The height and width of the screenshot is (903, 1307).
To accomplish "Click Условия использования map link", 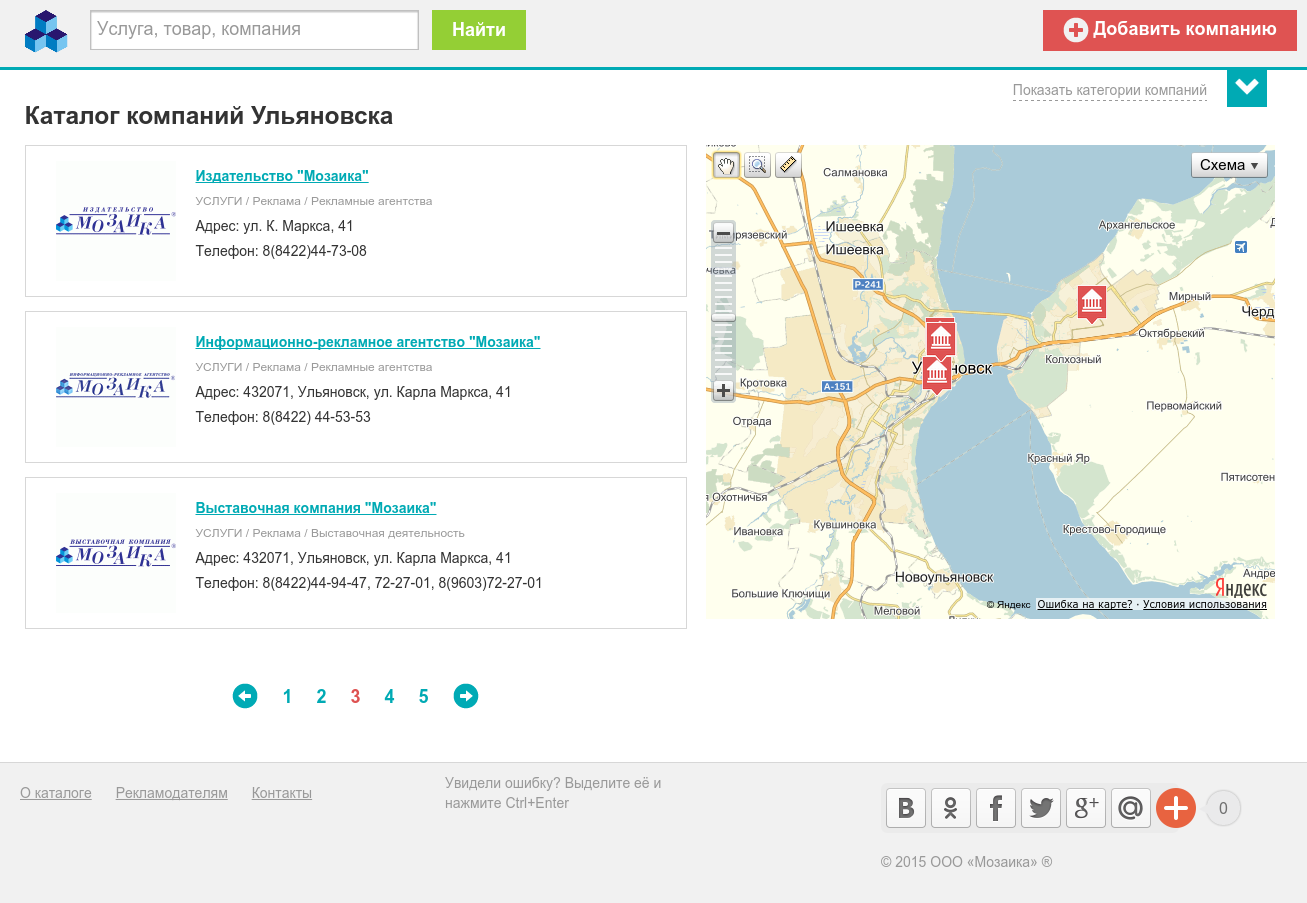I will 1205,604.
